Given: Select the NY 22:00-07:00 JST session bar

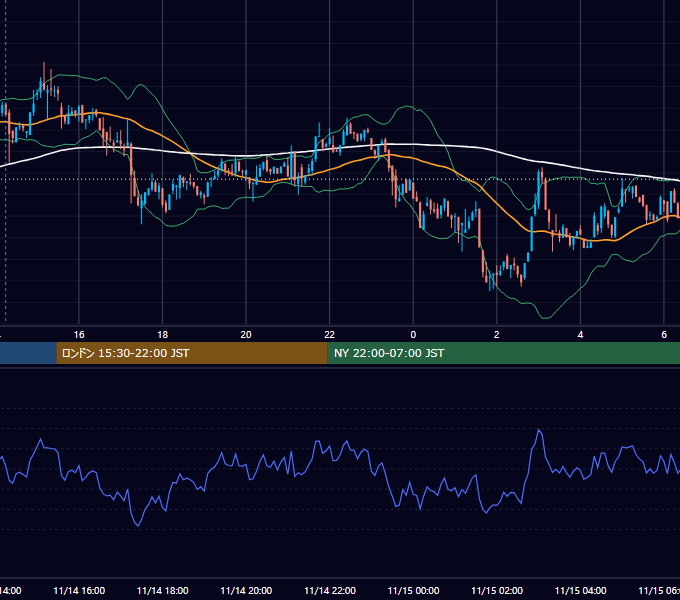Looking at the screenshot, I should [x=503, y=353].
